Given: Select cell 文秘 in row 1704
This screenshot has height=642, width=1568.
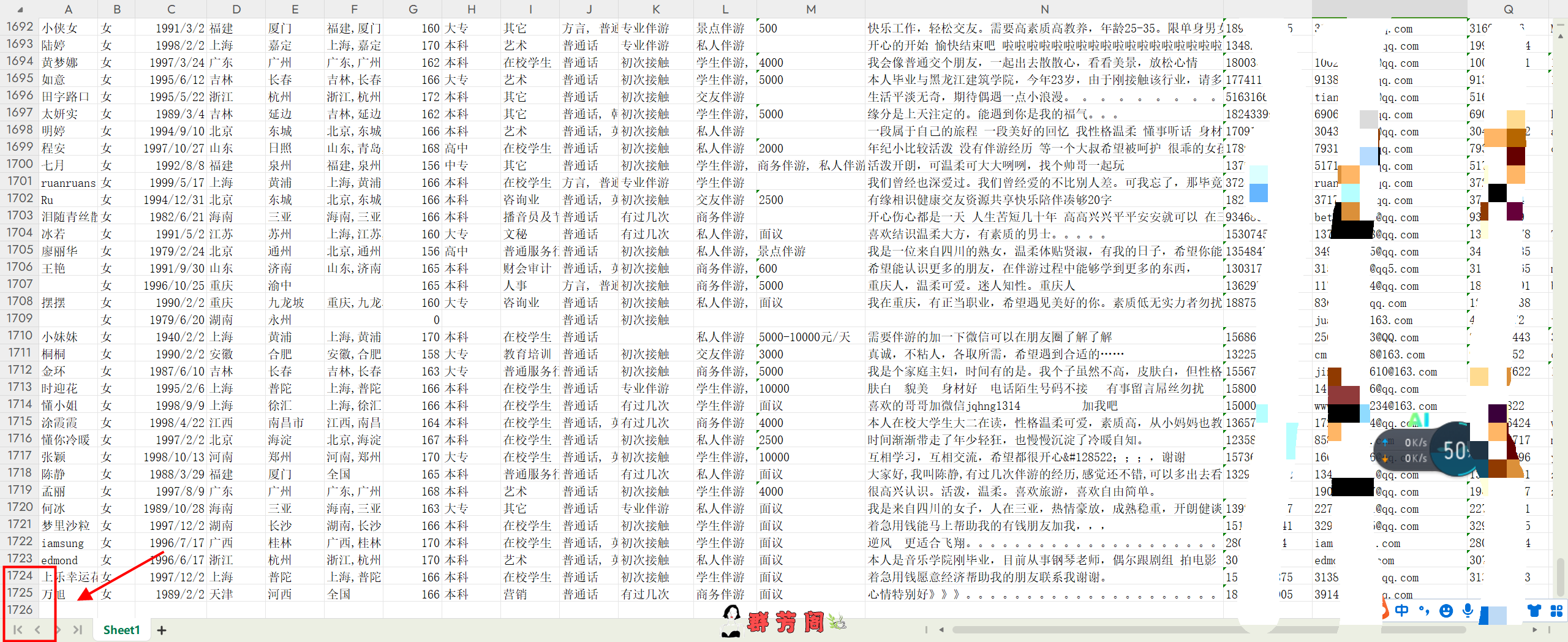Looking at the screenshot, I should click(x=530, y=234).
